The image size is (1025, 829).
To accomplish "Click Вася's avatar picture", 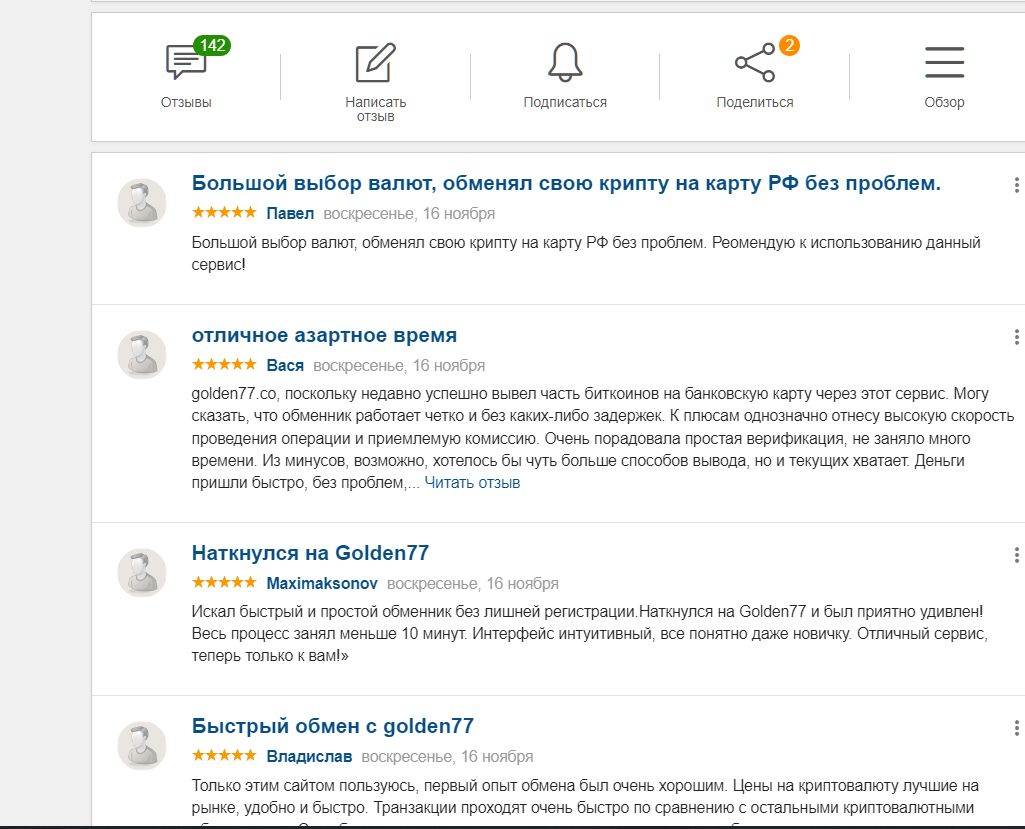I will pos(142,355).
